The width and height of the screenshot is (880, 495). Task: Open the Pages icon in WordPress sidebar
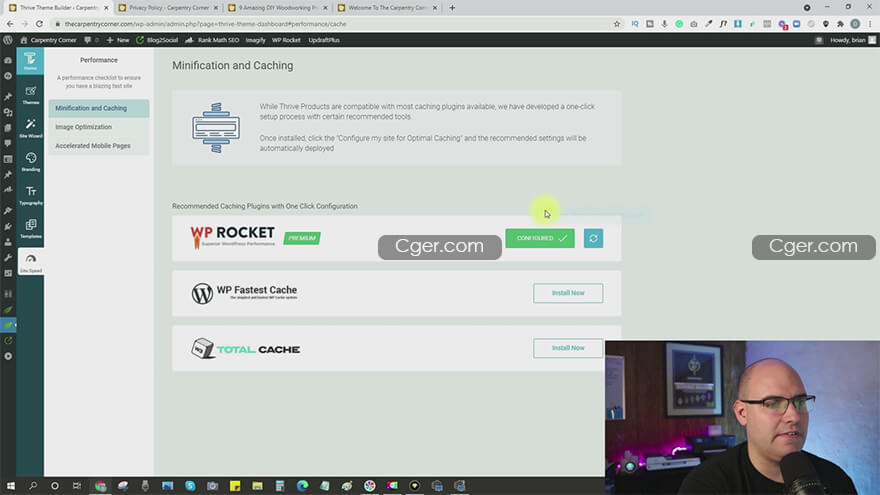pyautogui.click(x=8, y=128)
